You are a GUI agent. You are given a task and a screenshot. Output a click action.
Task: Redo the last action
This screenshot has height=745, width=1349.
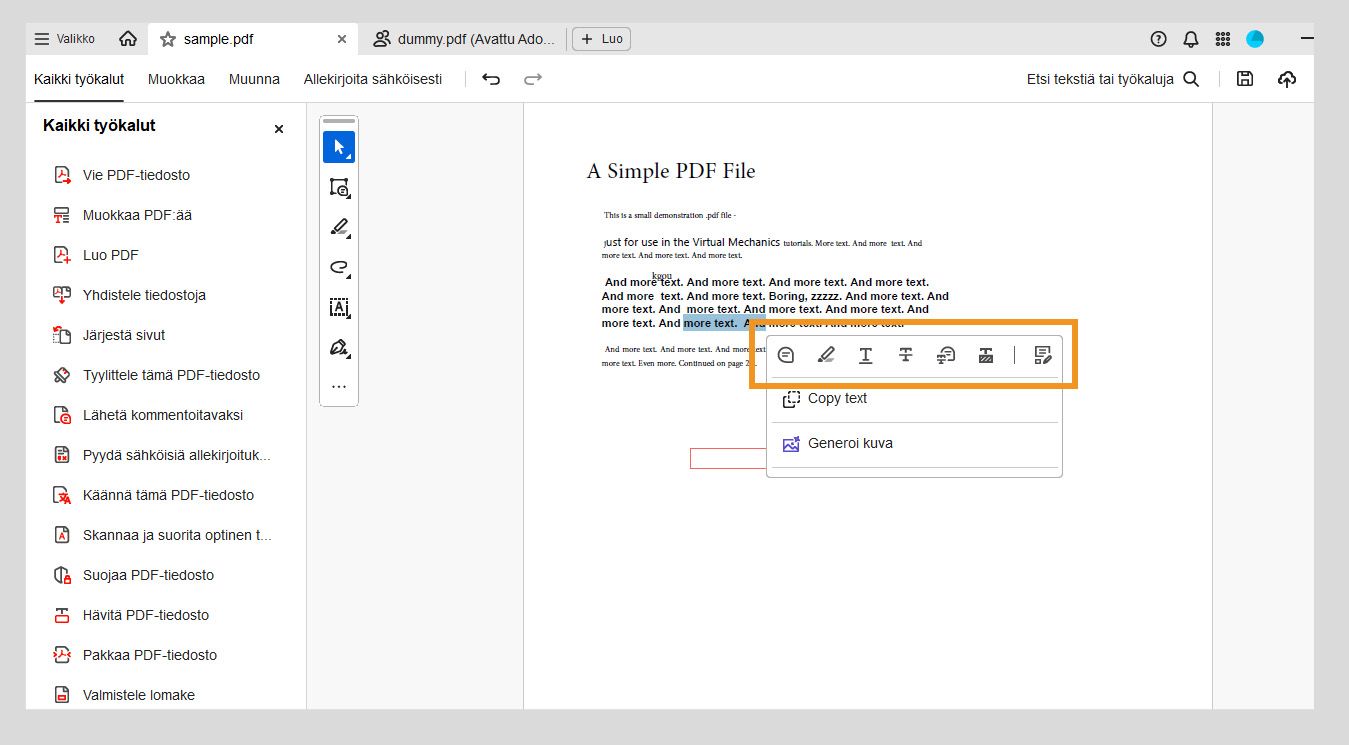click(x=533, y=79)
